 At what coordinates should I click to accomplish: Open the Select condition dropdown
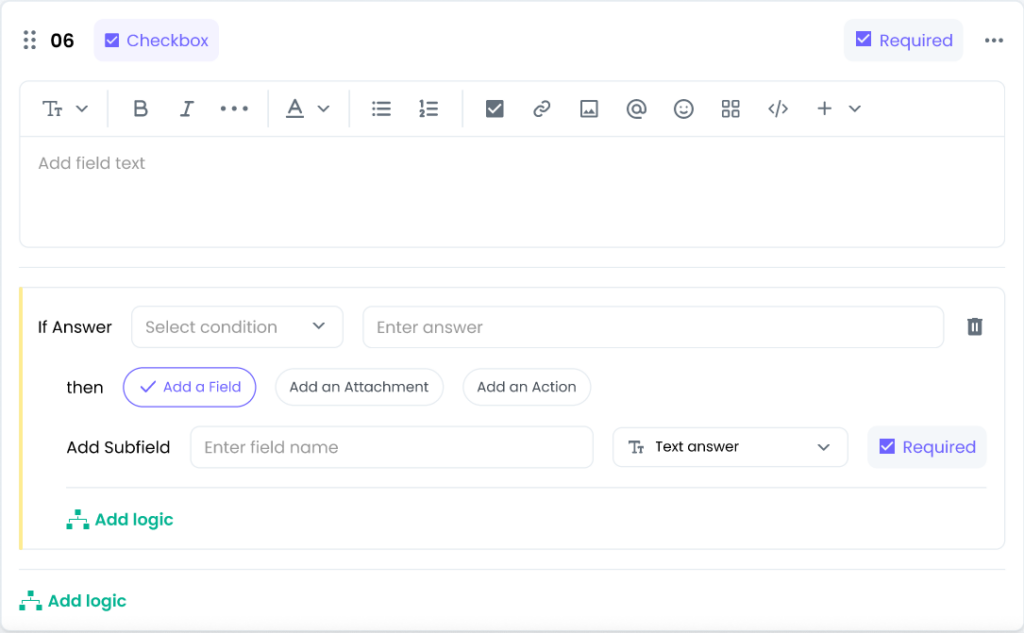(237, 327)
